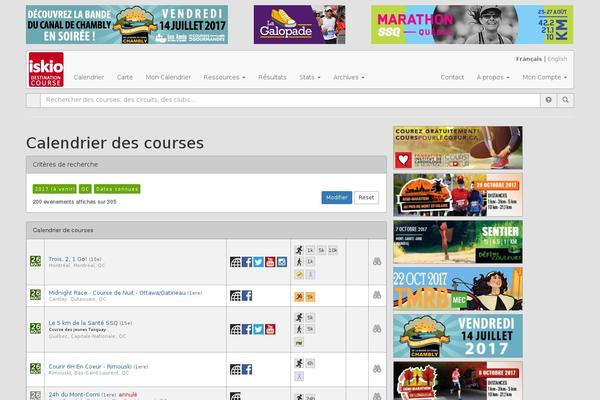This screenshot has height=400, width=600.
Task: Open Courir 6H En Coeur - Rimouski link
Action: click(90, 367)
